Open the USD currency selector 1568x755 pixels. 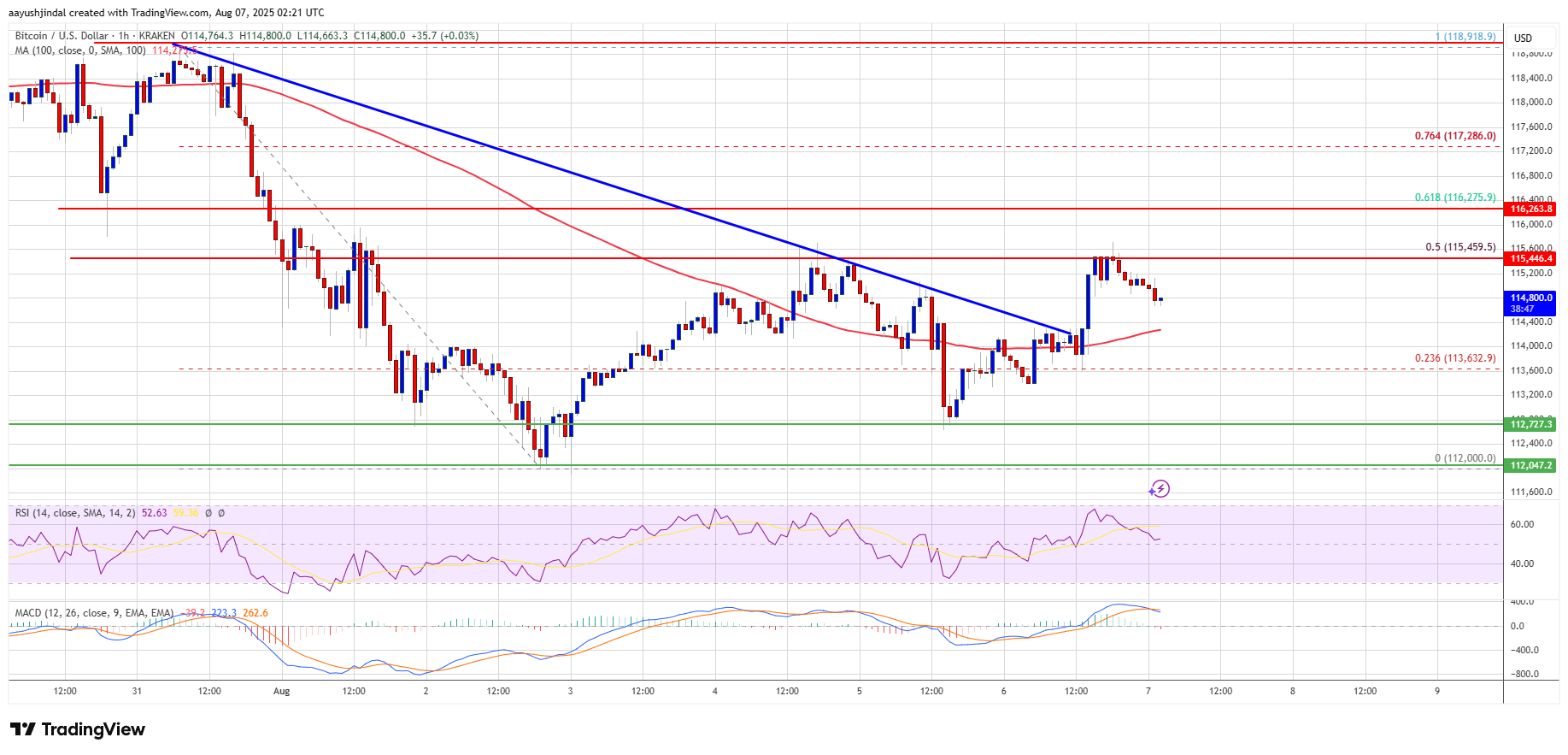click(1523, 38)
